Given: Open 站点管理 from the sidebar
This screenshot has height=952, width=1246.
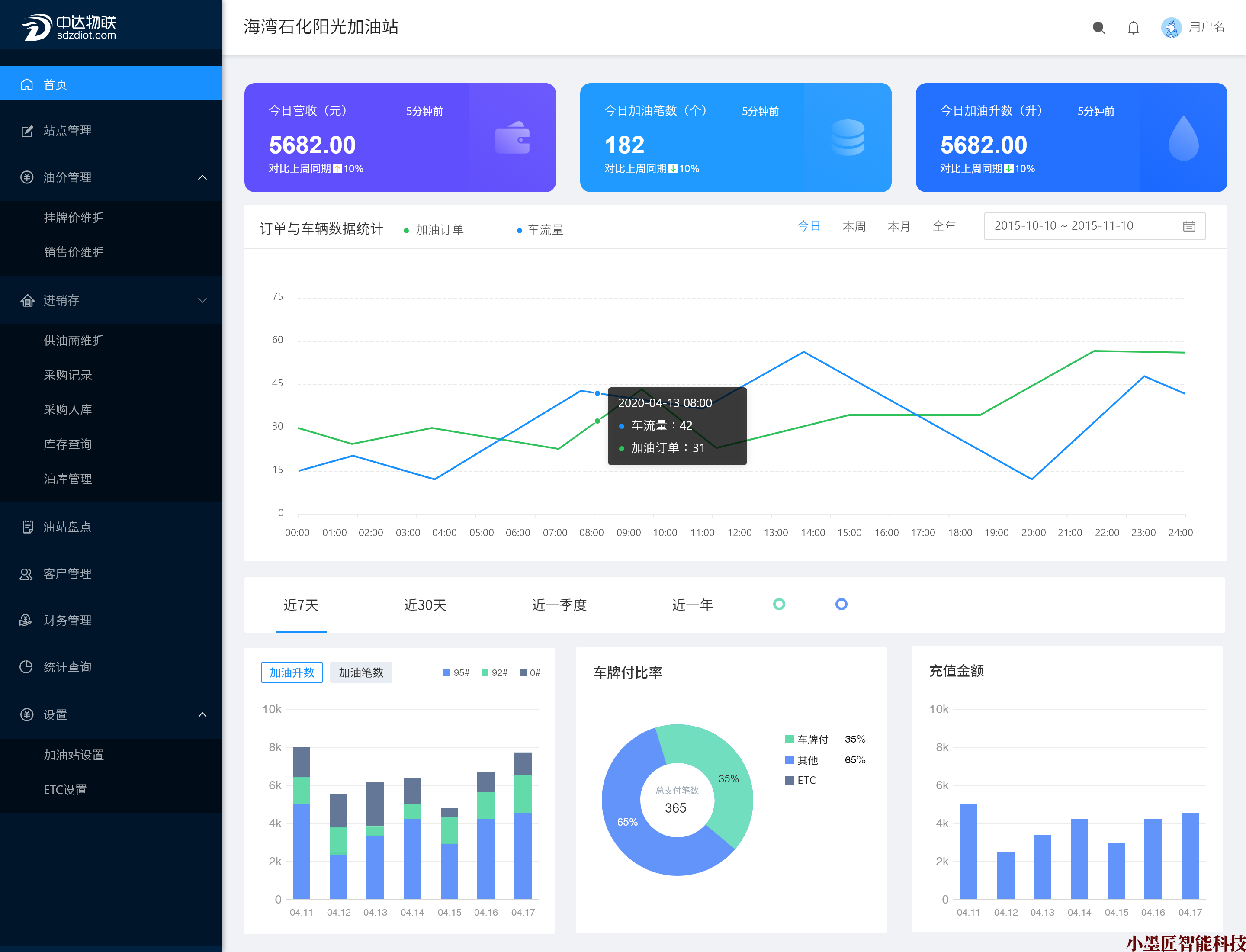Looking at the screenshot, I should pyautogui.click(x=67, y=131).
